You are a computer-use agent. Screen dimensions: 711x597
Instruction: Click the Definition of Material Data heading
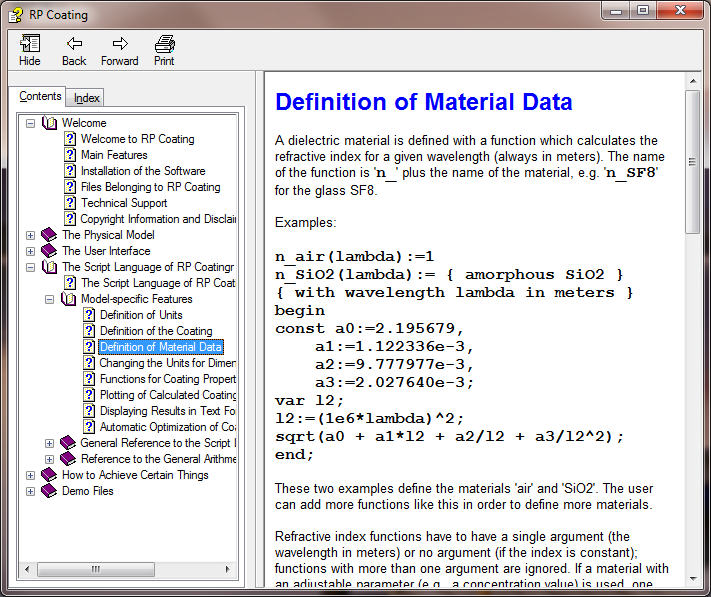point(424,102)
